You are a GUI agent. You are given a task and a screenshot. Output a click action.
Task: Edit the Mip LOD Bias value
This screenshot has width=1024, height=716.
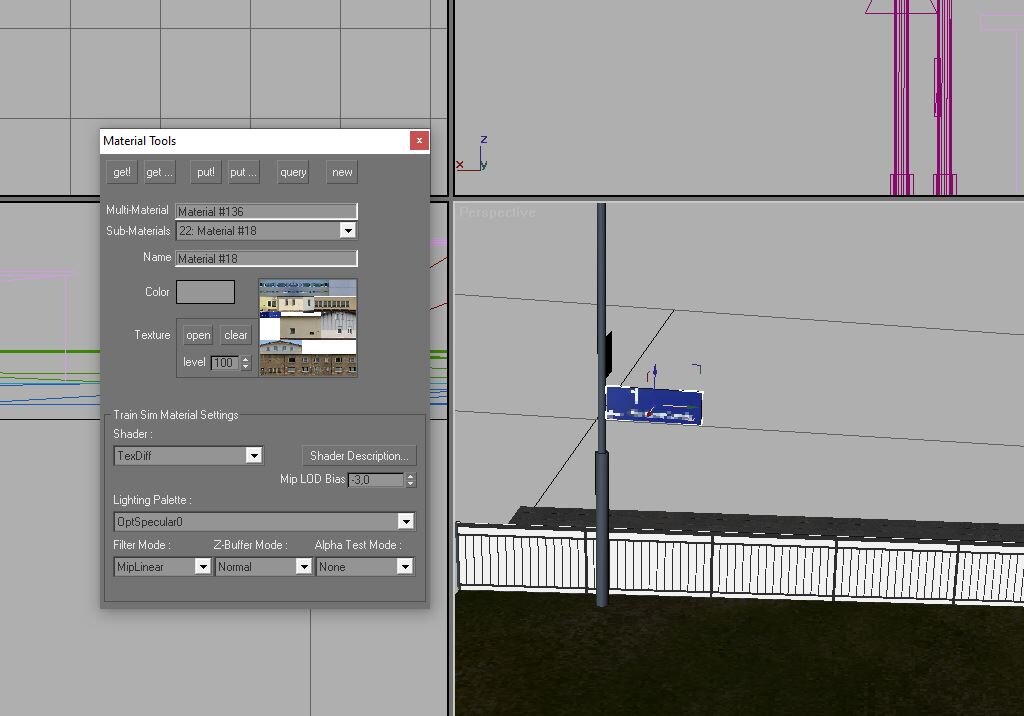(x=376, y=480)
